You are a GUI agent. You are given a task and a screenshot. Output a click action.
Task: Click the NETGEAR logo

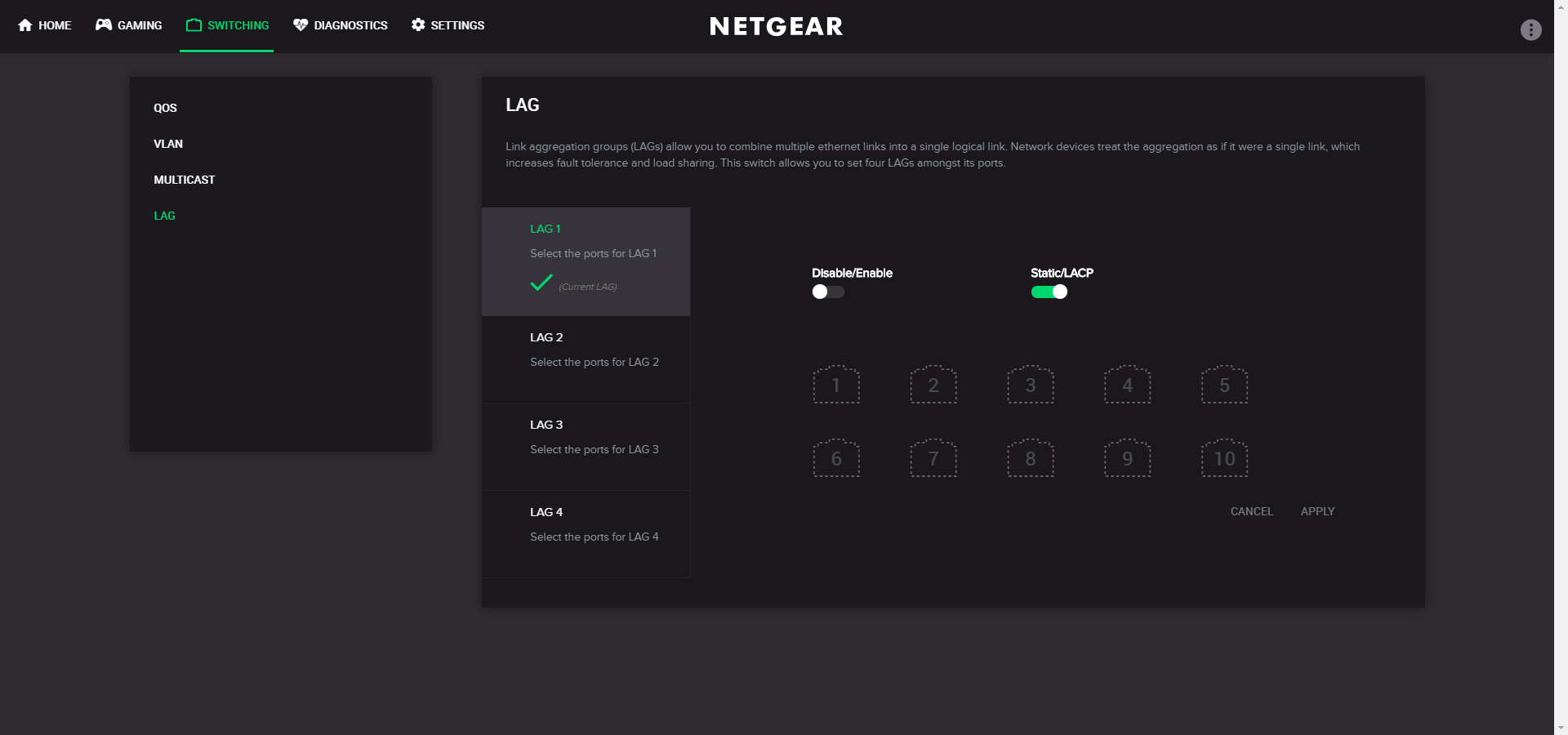coord(776,26)
